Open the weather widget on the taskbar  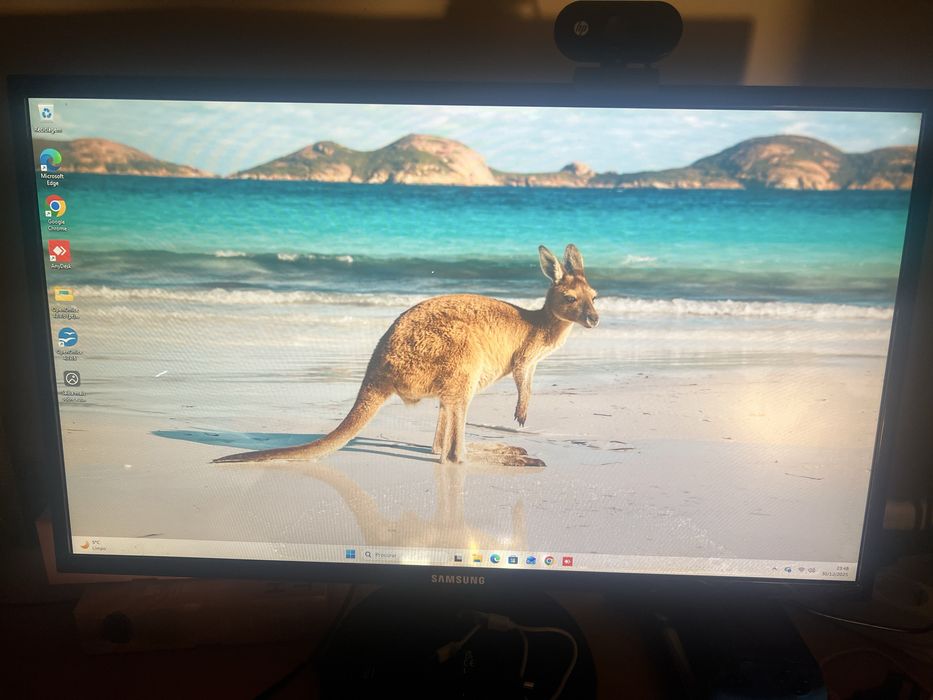click(92, 545)
